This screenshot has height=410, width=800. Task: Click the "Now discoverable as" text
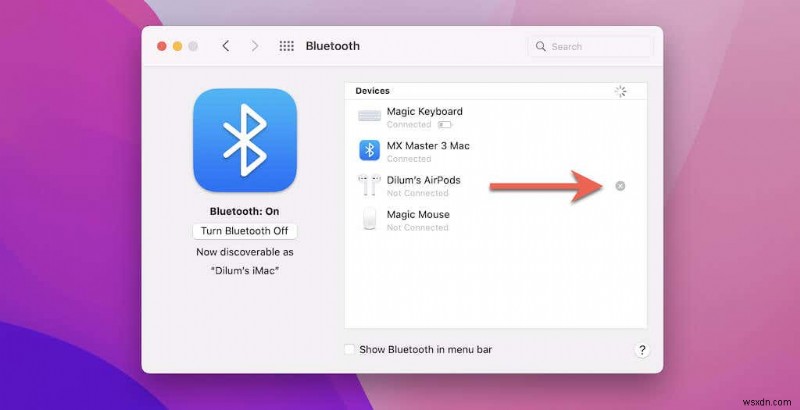[x=245, y=252]
